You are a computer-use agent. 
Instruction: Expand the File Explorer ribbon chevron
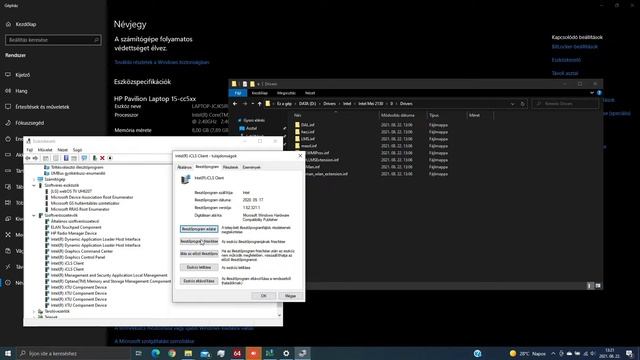(592, 93)
